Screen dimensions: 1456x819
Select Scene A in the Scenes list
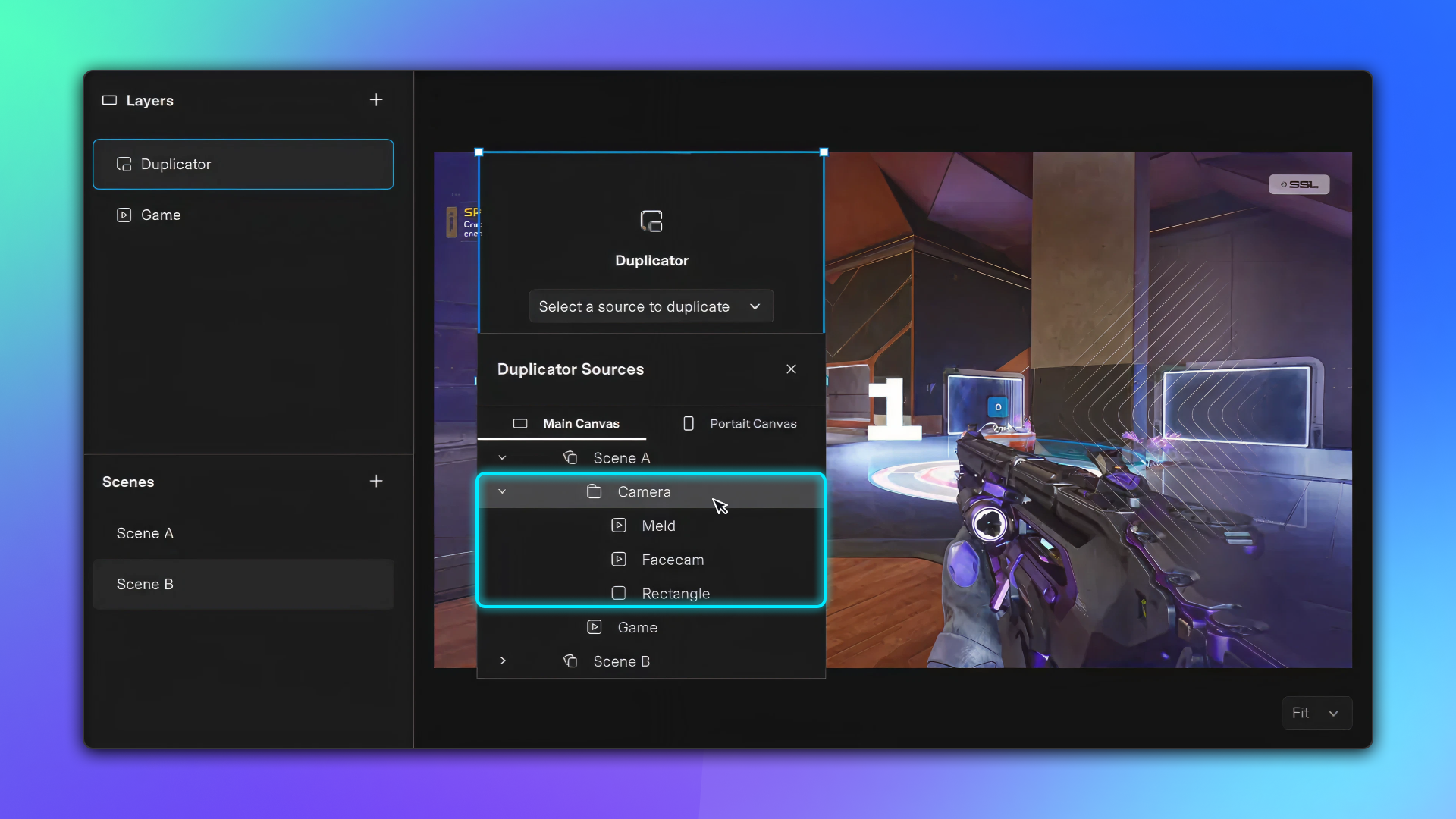click(145, 533)
